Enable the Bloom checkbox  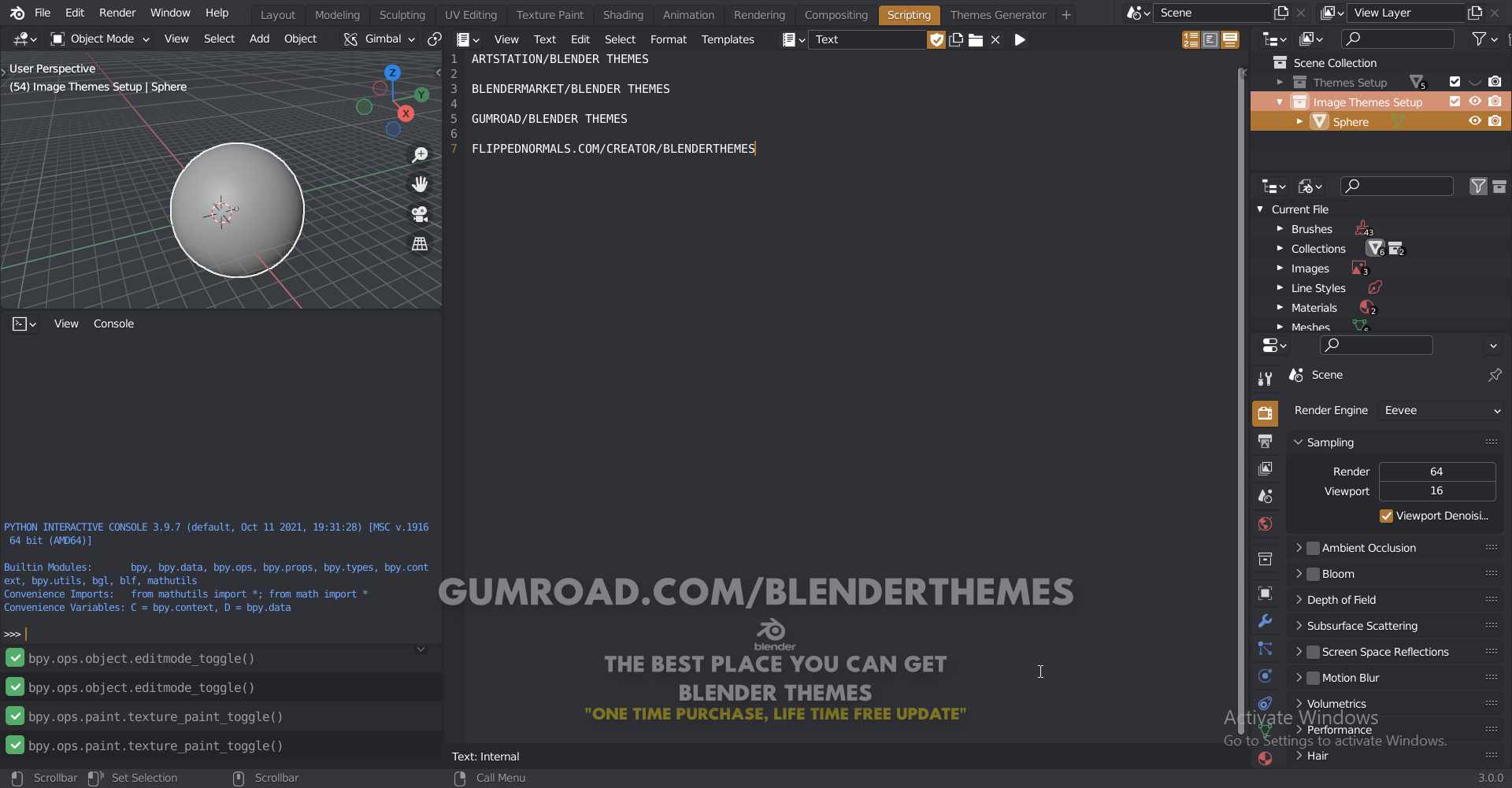tap(1313, 574)
